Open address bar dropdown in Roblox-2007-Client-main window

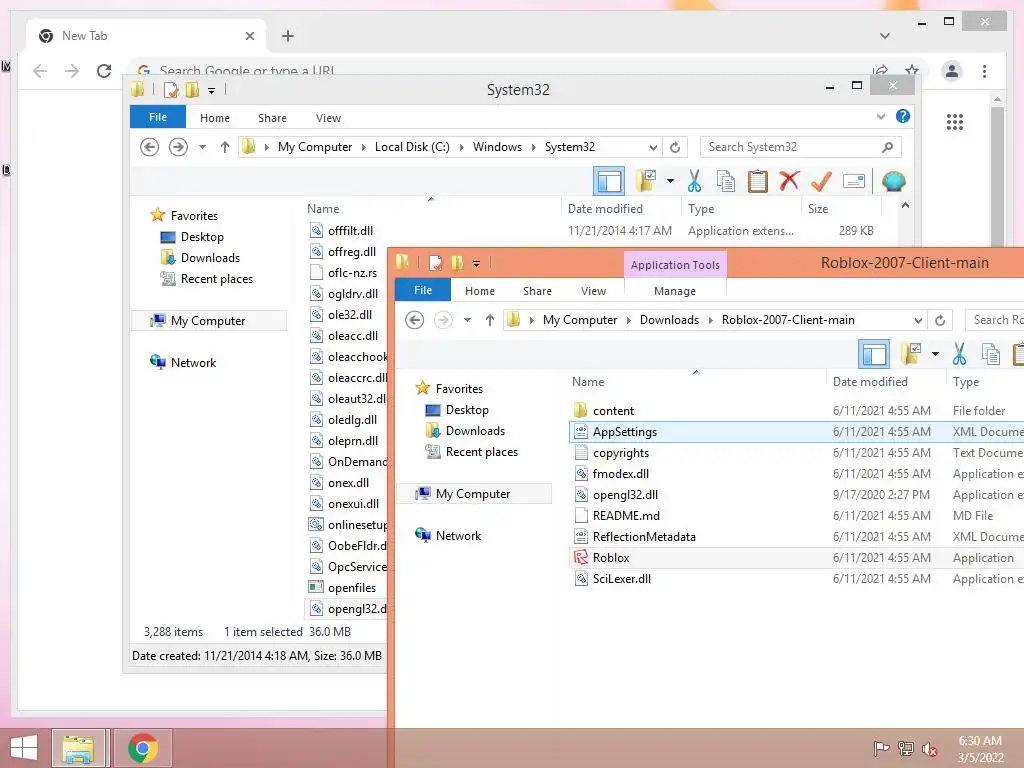(x=918, y=321)
